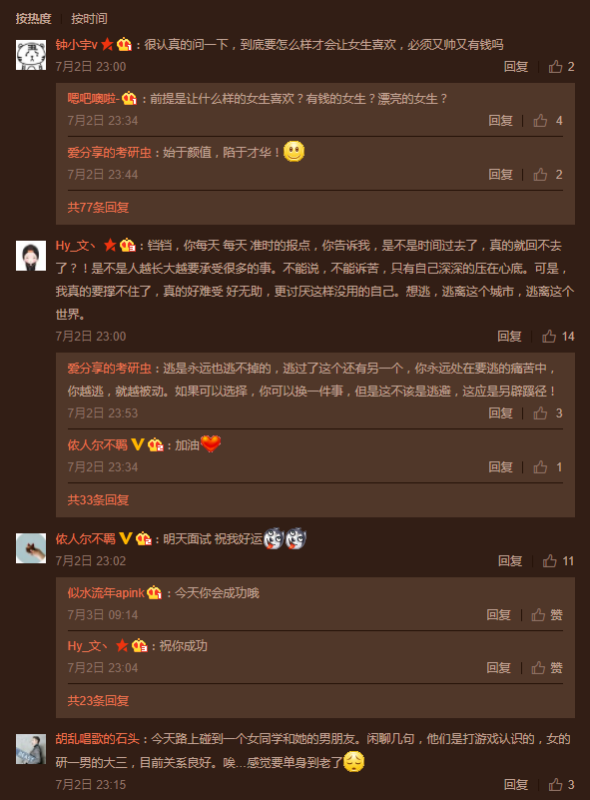Click the membership crown badge beside 钟小宇v
This screenshot has width=590, height=800.
124,44
